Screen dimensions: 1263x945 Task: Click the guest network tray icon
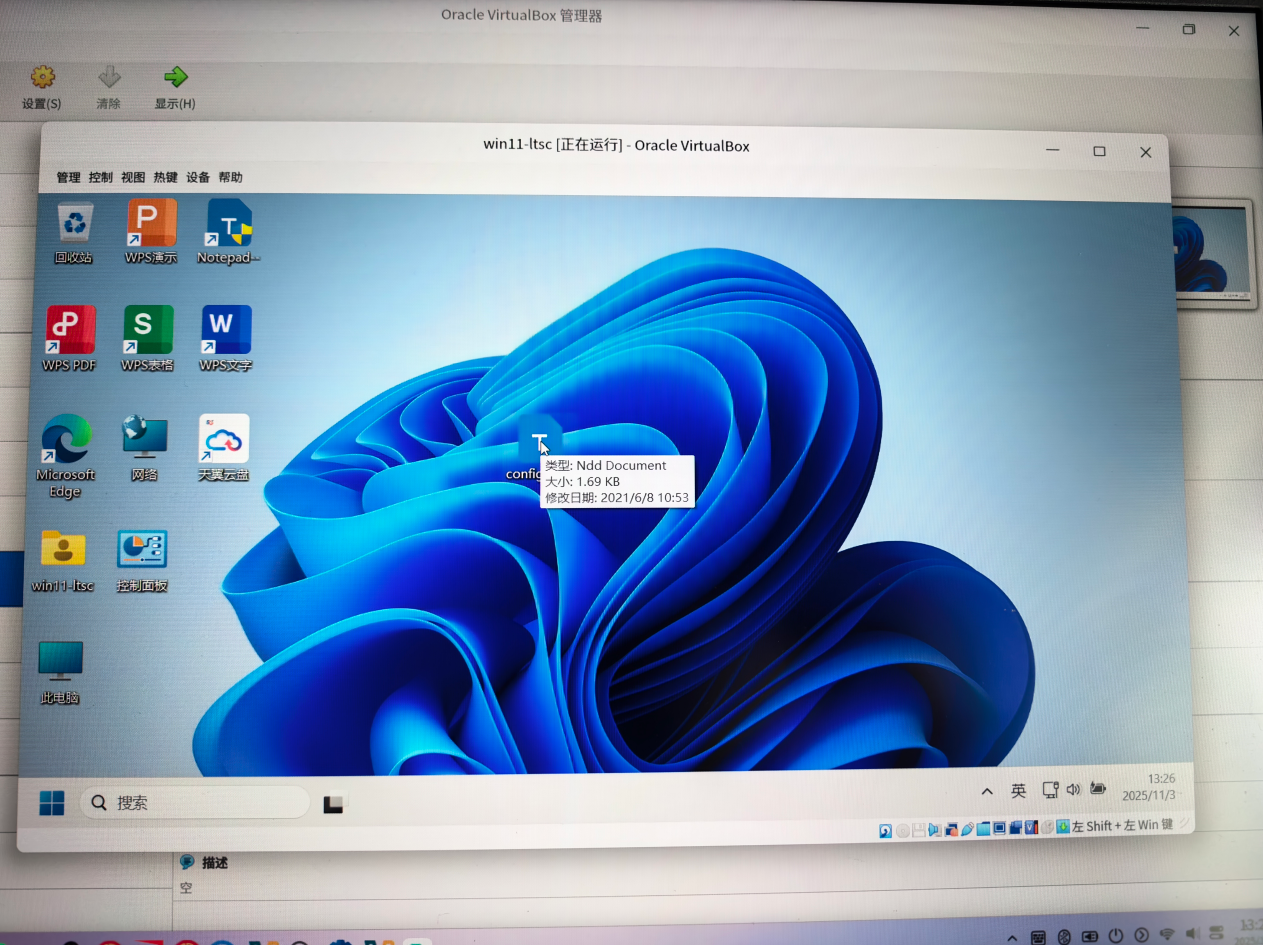[x=1050, y=790]
